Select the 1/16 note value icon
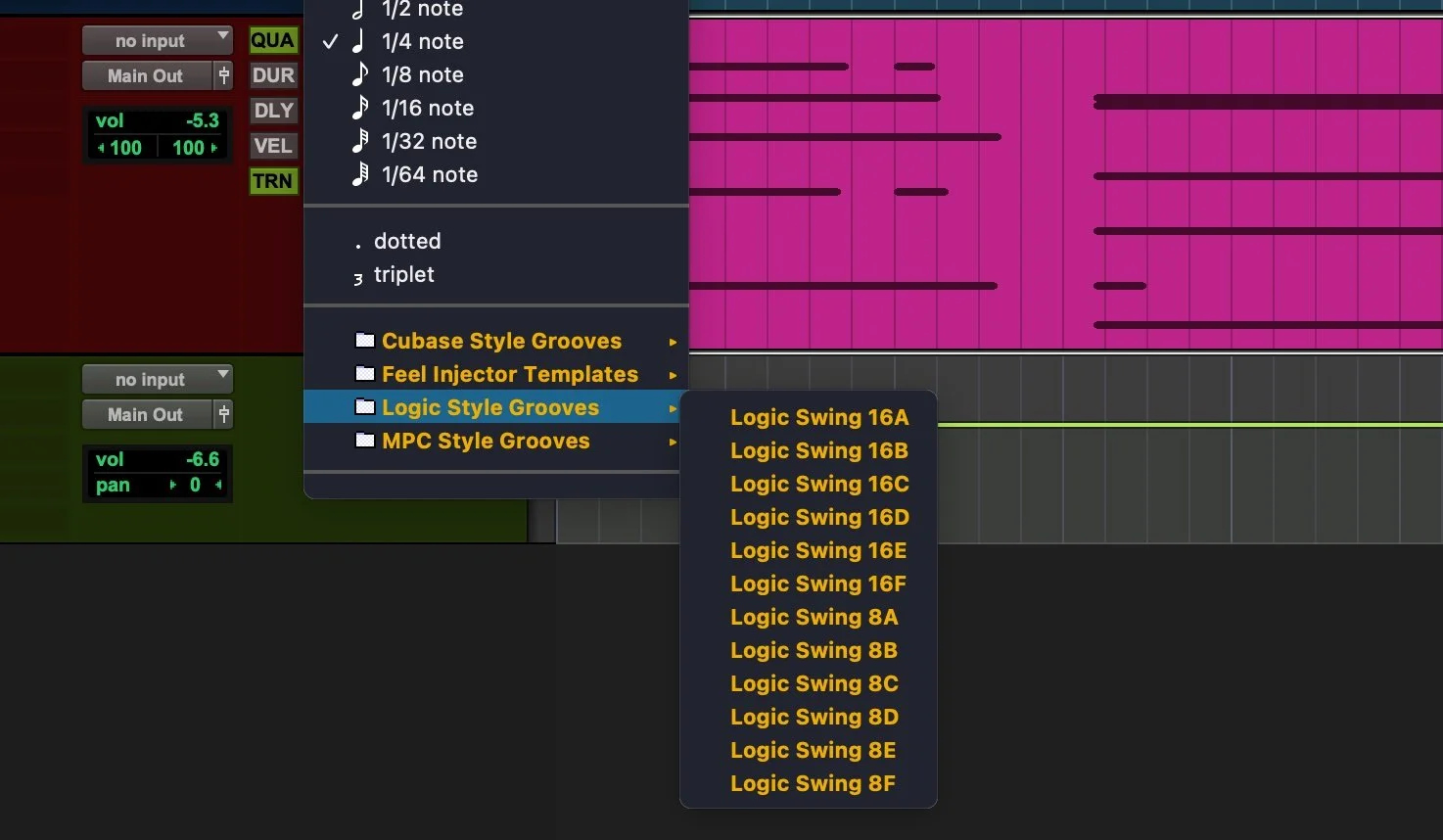 (x=361, y=108)
